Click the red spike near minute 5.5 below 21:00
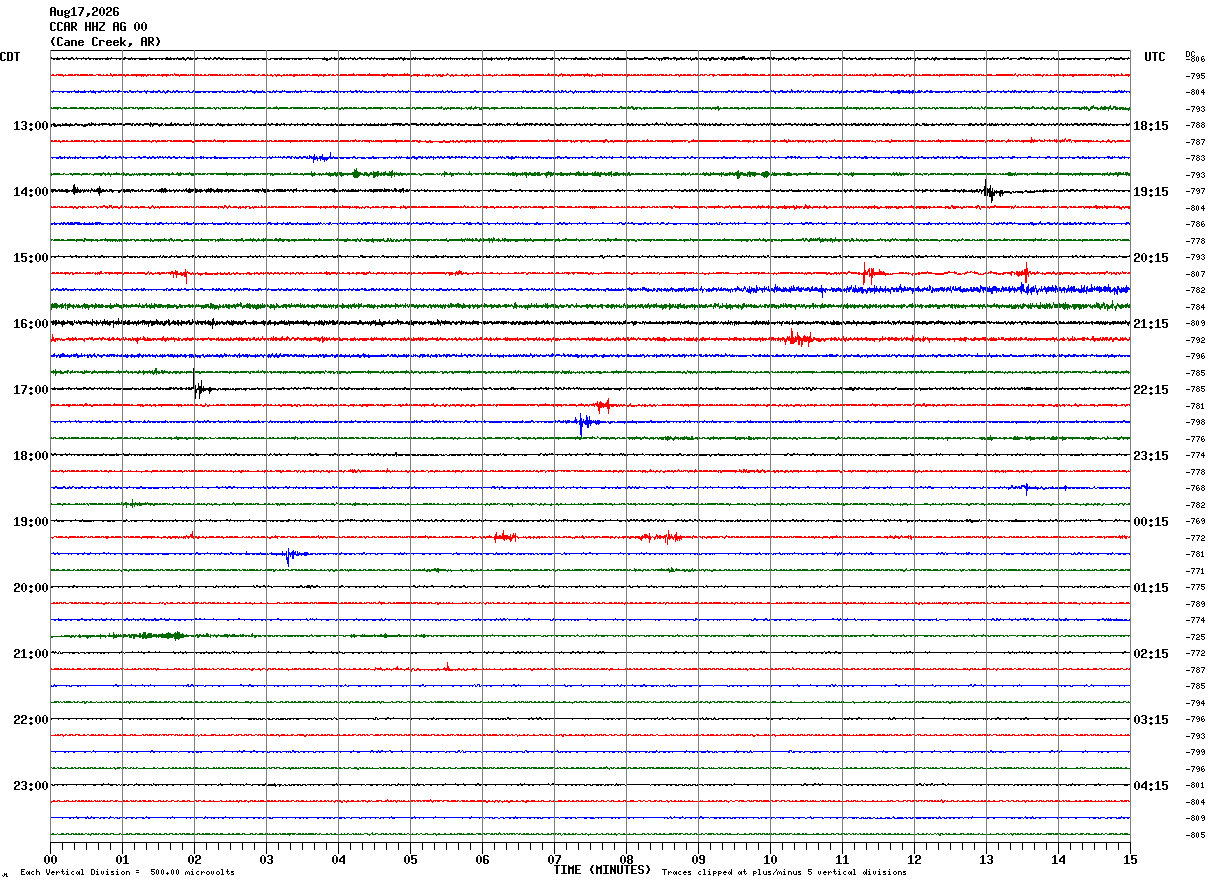Screen dimensions: 1210x886 tap(447, 667)
